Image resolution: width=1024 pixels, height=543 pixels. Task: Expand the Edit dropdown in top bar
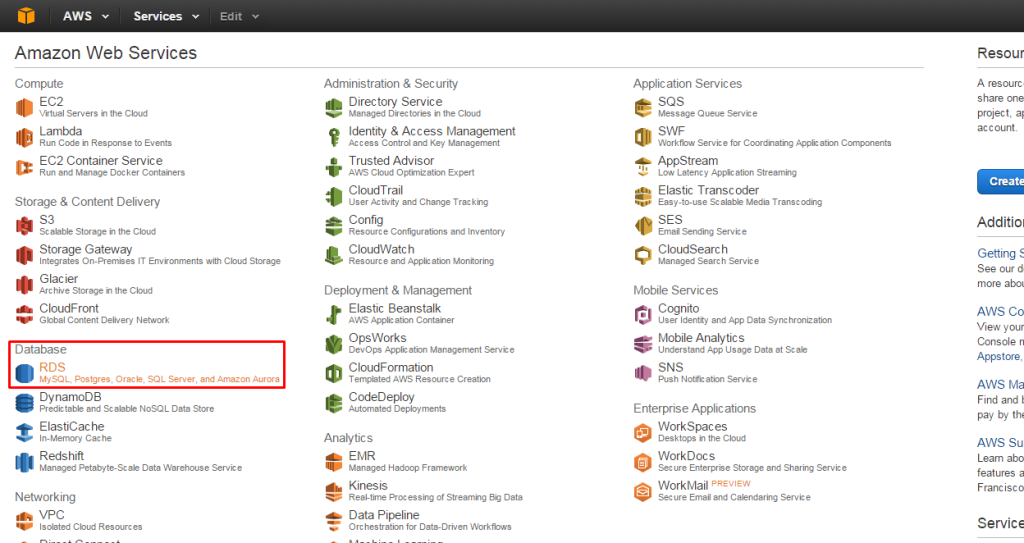click(x=239, y=16)
